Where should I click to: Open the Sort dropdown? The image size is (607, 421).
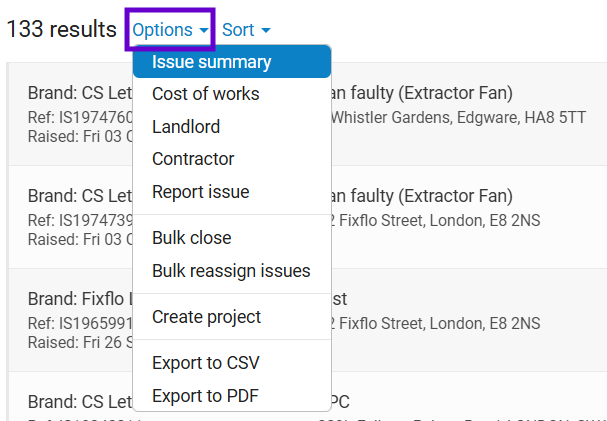pyautogui.click(x=246, y=30)
